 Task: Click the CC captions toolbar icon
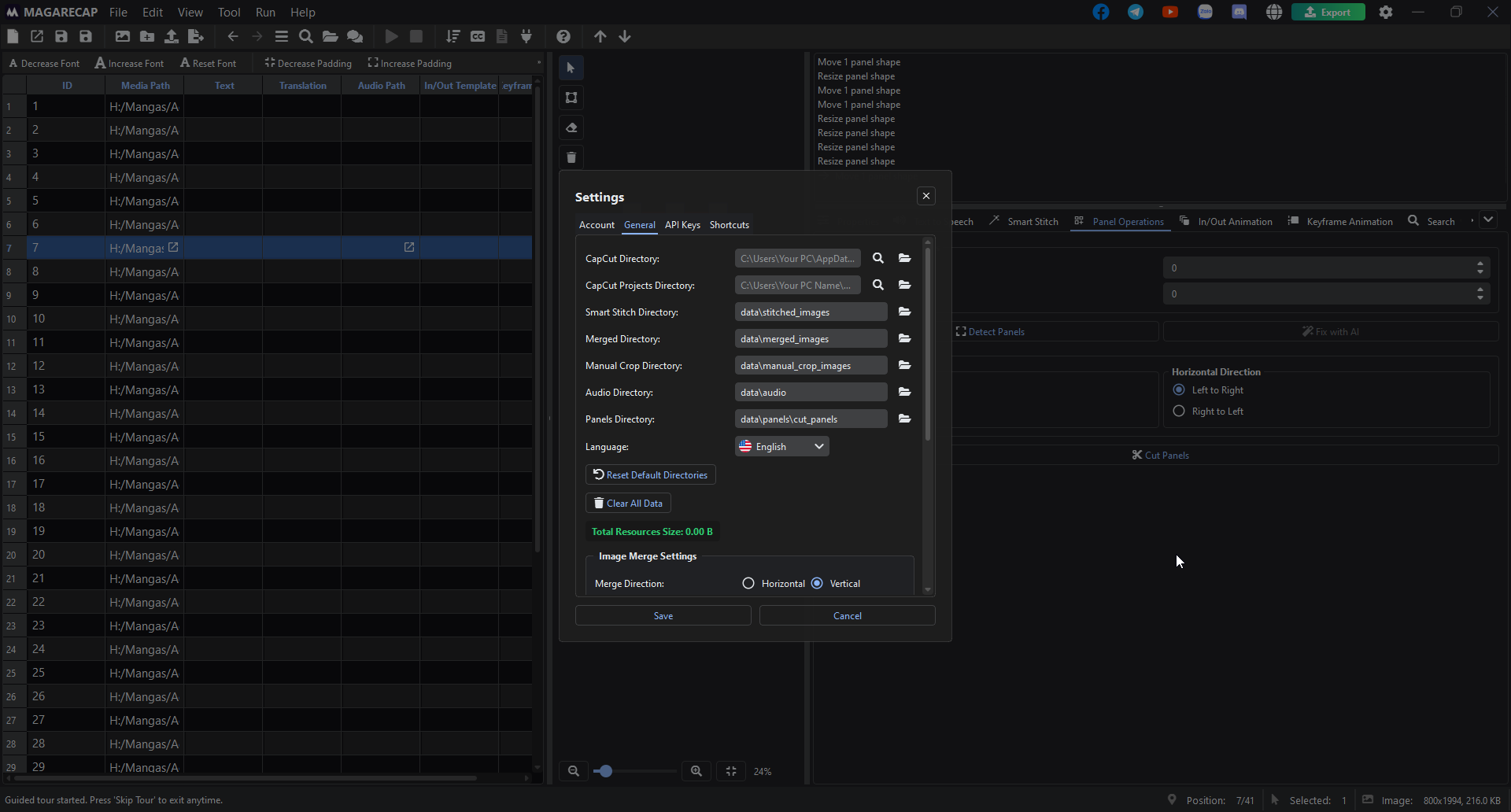478,36
